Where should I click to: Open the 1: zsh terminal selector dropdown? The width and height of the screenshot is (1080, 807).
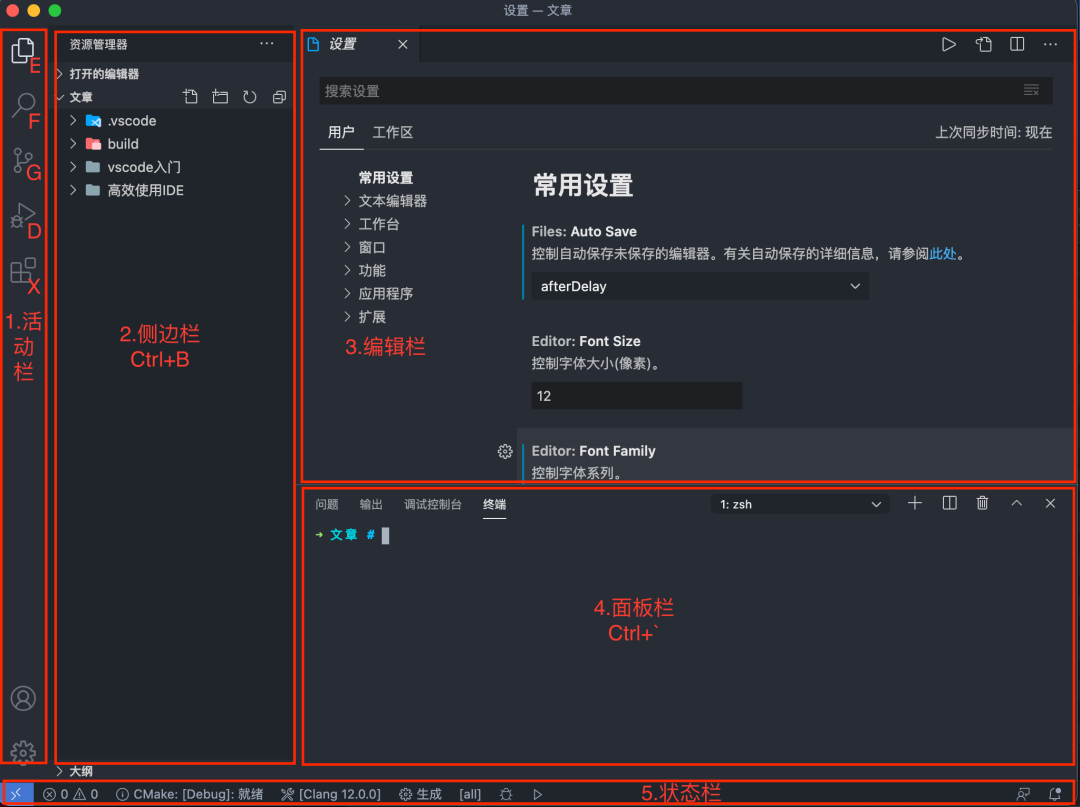tap(800, 504)
